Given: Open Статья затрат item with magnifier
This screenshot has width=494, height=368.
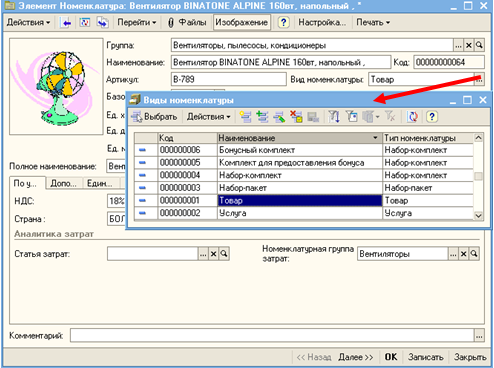Looking at the screenshot, I should [x=224, y=254].
